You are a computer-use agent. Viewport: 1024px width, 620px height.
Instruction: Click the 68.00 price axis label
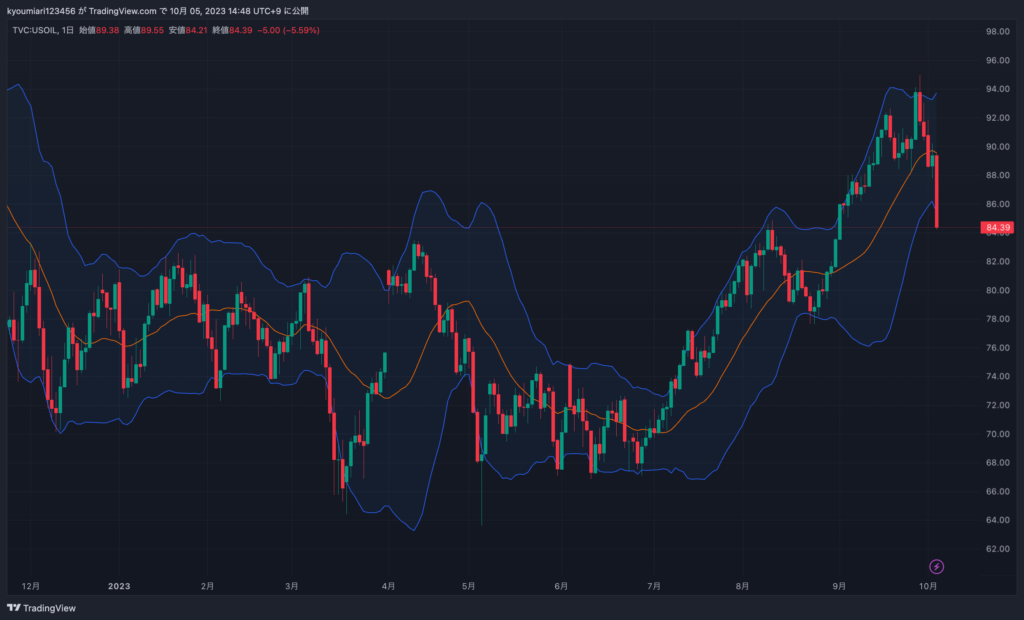(997, 463)
